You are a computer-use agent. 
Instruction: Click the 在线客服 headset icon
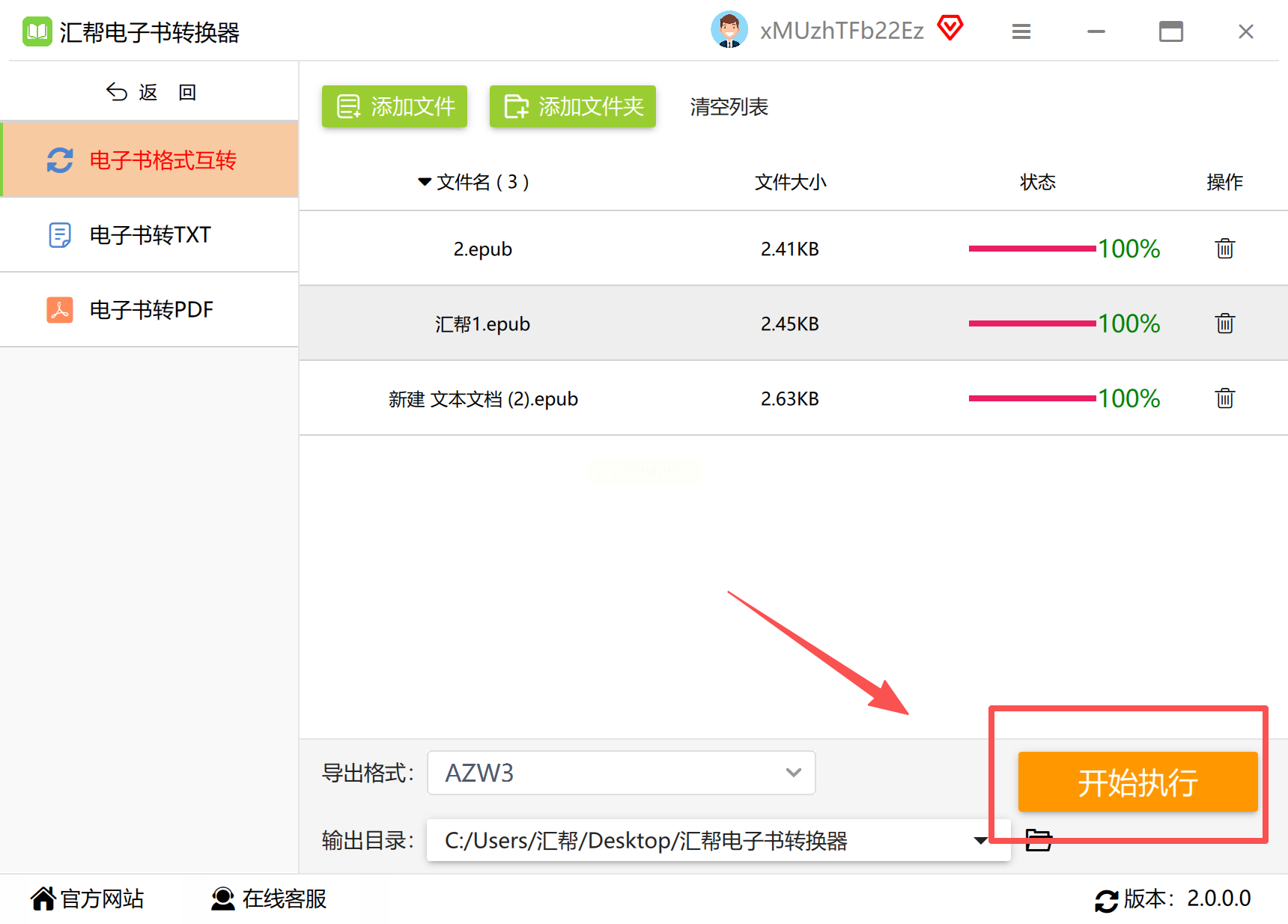pyautogui.click(x=222, y=899)
